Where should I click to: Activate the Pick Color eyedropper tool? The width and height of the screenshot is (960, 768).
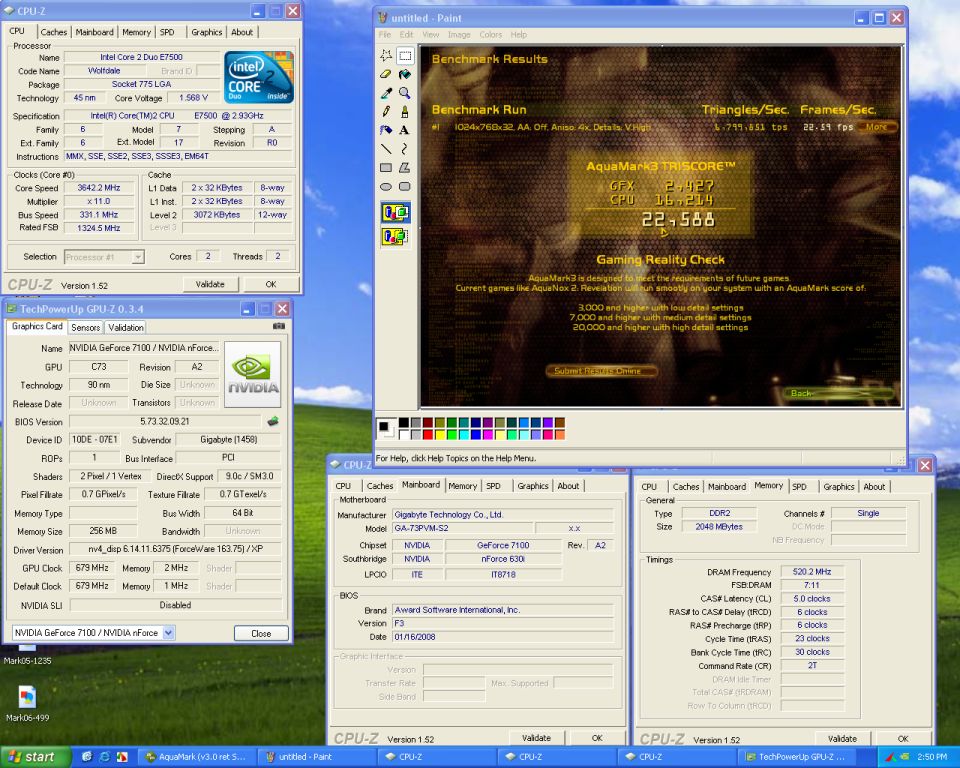click(x=386, y=93)
